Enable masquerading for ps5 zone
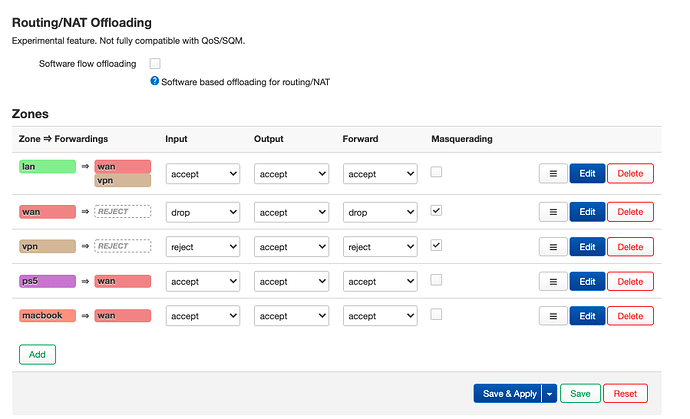690x419 pixels. [x=437, y=280]
